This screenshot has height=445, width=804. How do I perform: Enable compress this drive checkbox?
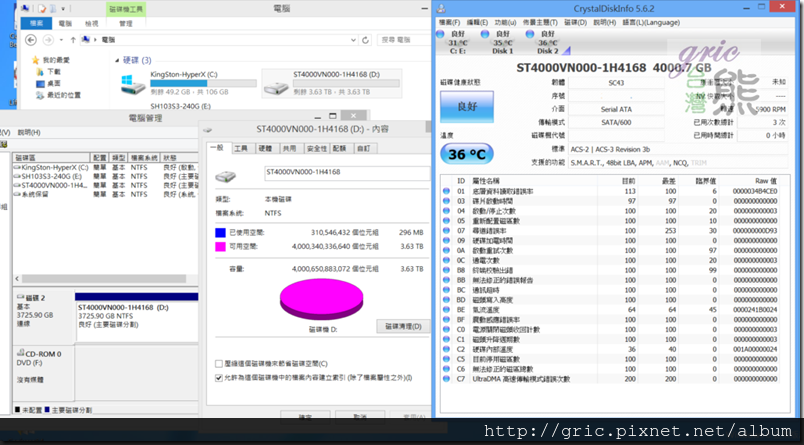[219, 363]
